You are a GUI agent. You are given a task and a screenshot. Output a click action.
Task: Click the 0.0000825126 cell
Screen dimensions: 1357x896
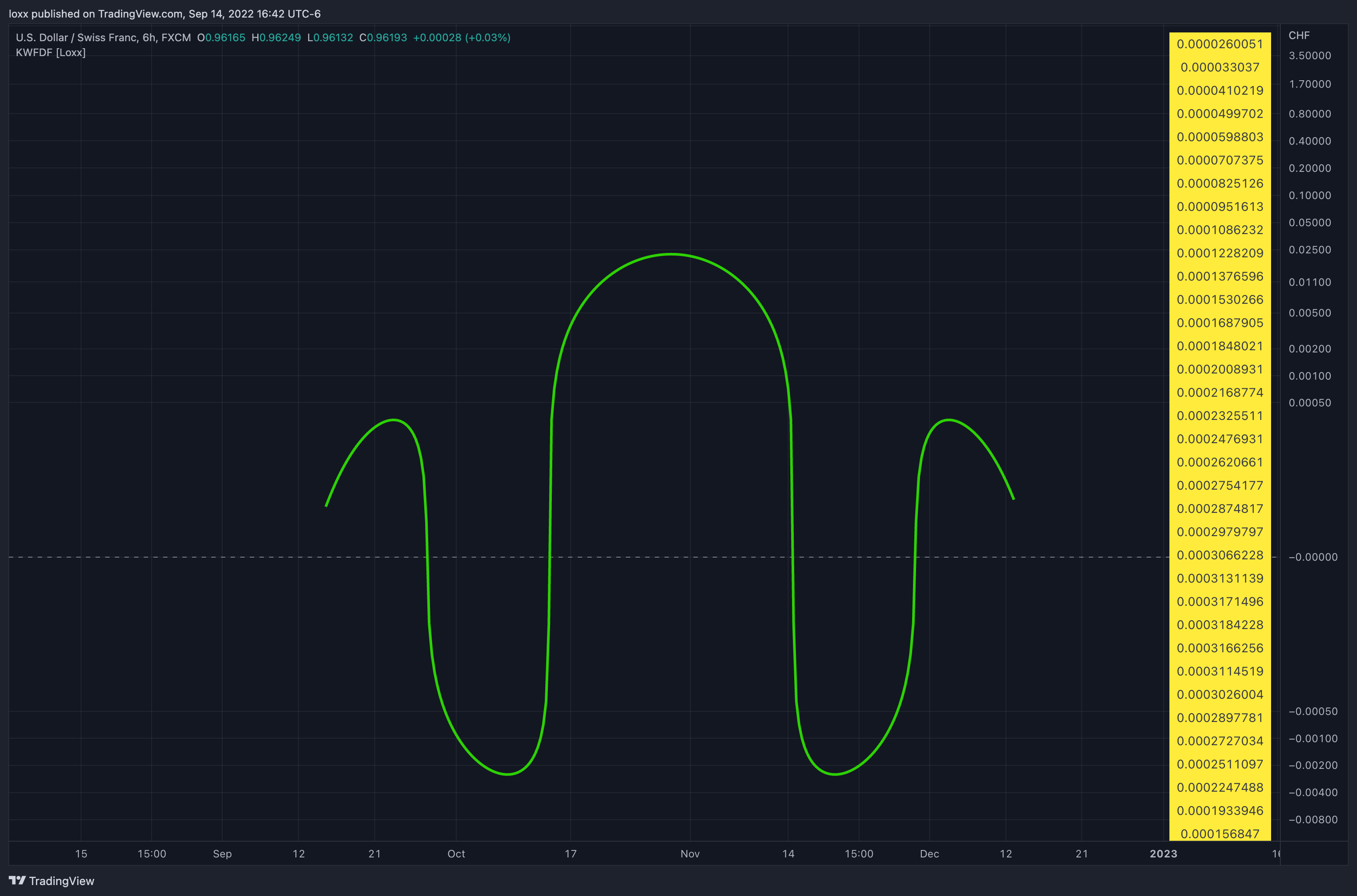pyautogui.click(x=1220, y=183)
